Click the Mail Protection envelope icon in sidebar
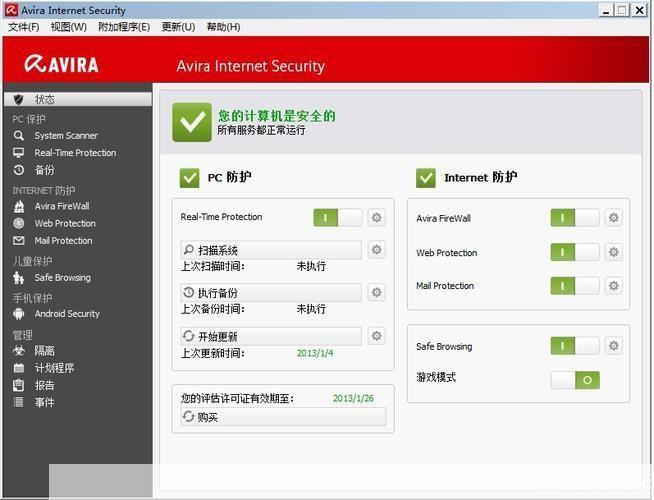The height and width of the screenshot is (500, 654). click(x=18, y=241)
